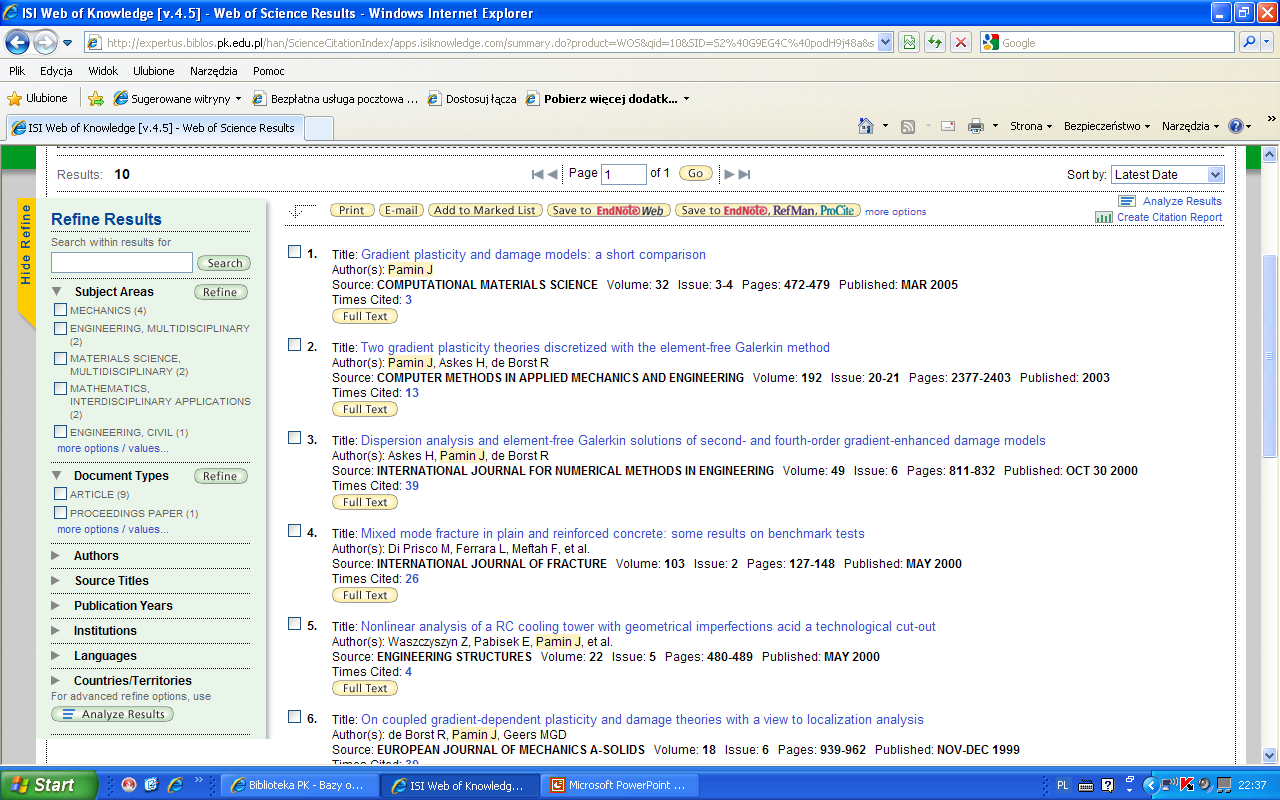Collapse the Document Types section

[57, 476]
